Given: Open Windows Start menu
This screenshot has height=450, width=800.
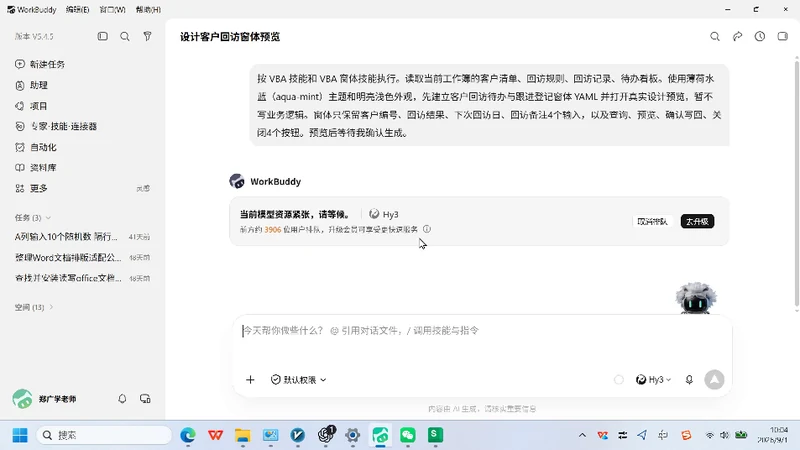Looking at the screenshot, I should (20, 435).
